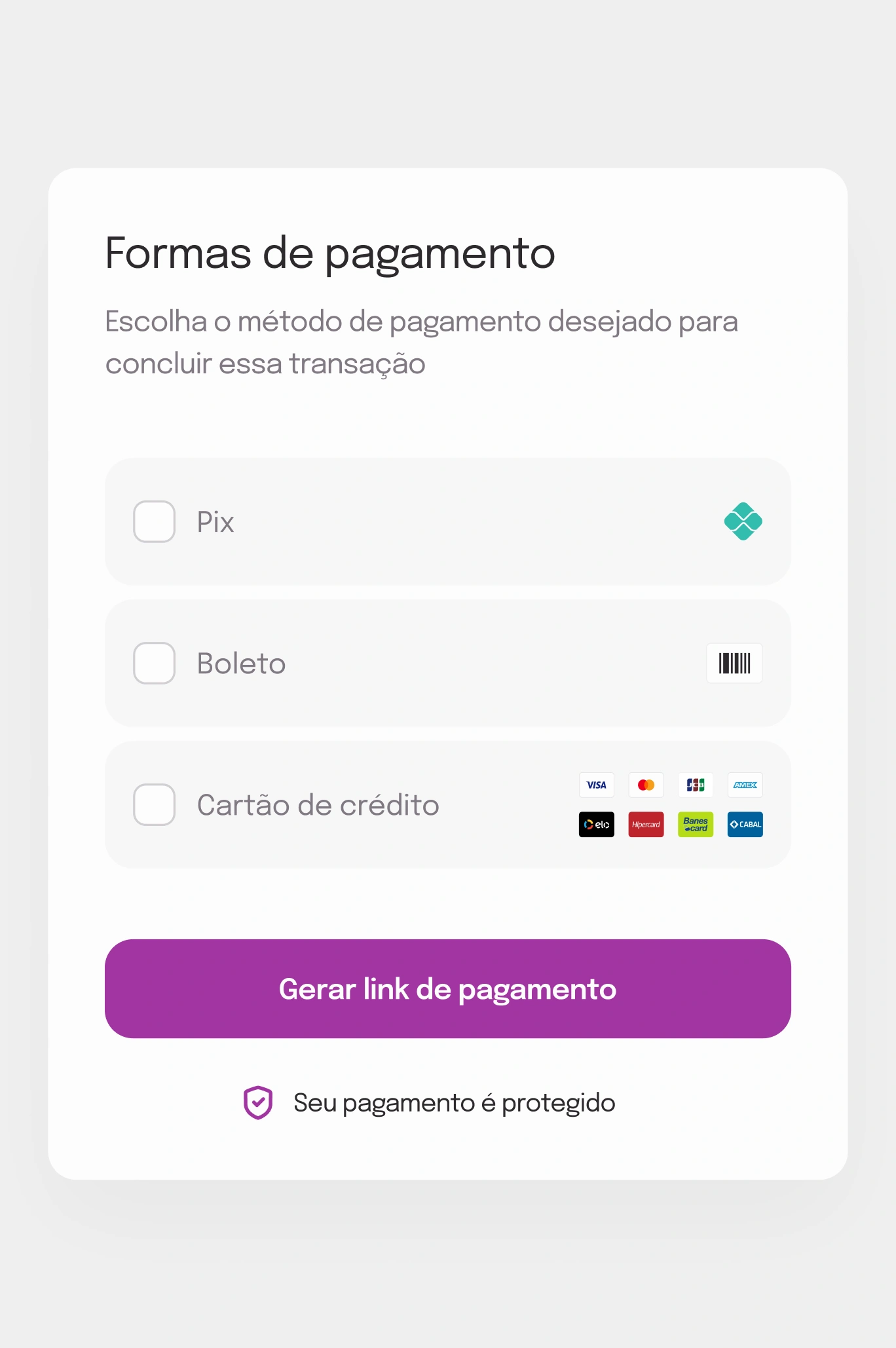
Task: Select the Cartão de crédito label
Action: (x=318, y=805)
